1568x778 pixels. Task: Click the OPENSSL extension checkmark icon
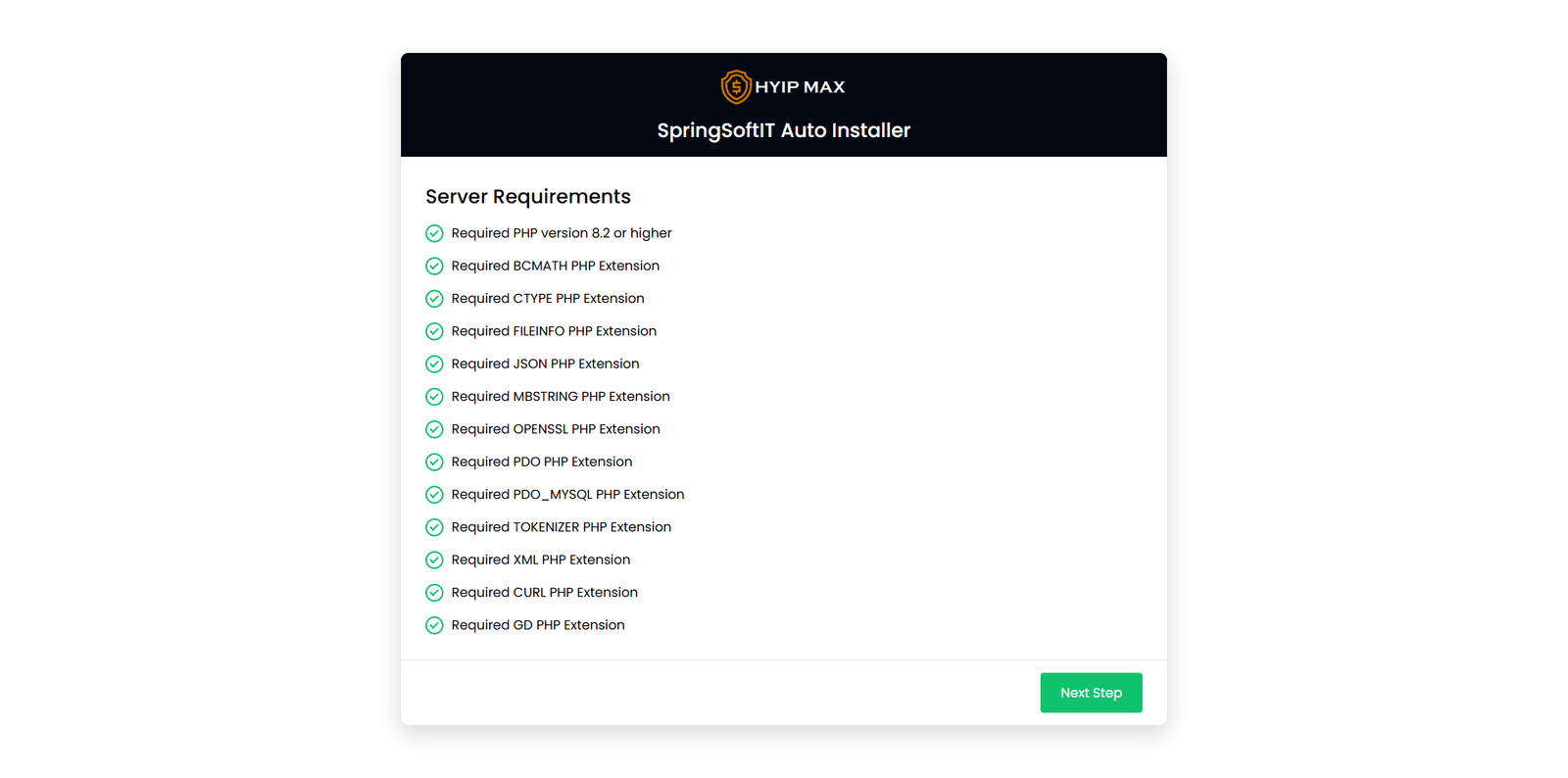[x=434, y=429]
